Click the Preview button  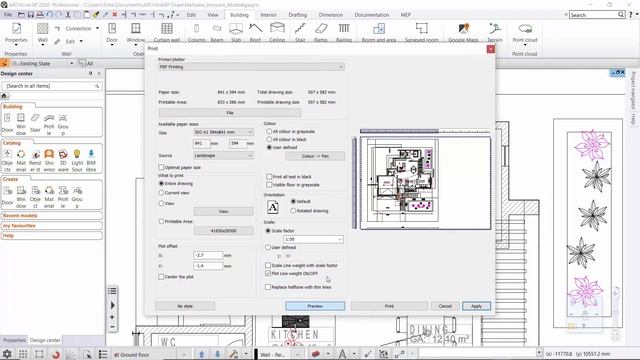pos(315,306)
